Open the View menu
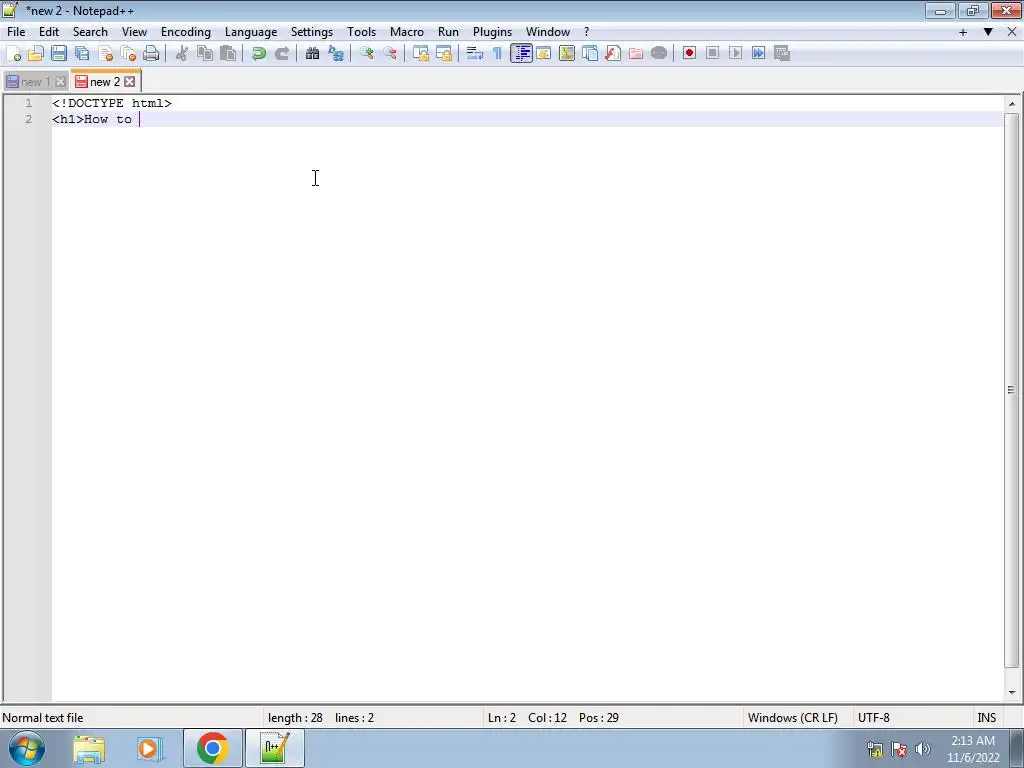This screenshot has width=1024, height=768. (135, 32)
